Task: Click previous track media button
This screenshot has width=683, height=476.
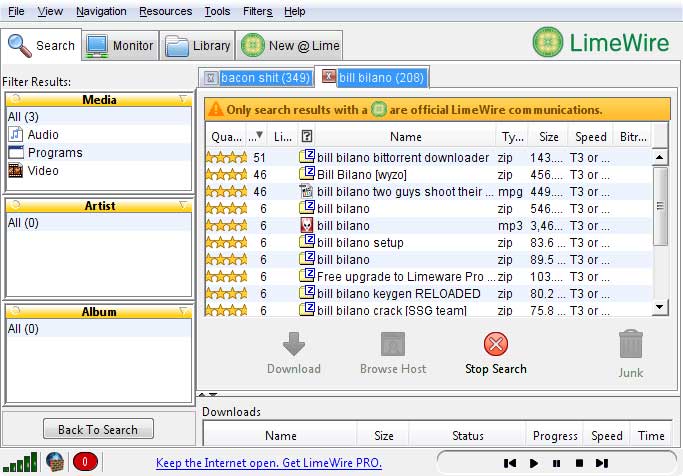Action: (x=510, y=463)
